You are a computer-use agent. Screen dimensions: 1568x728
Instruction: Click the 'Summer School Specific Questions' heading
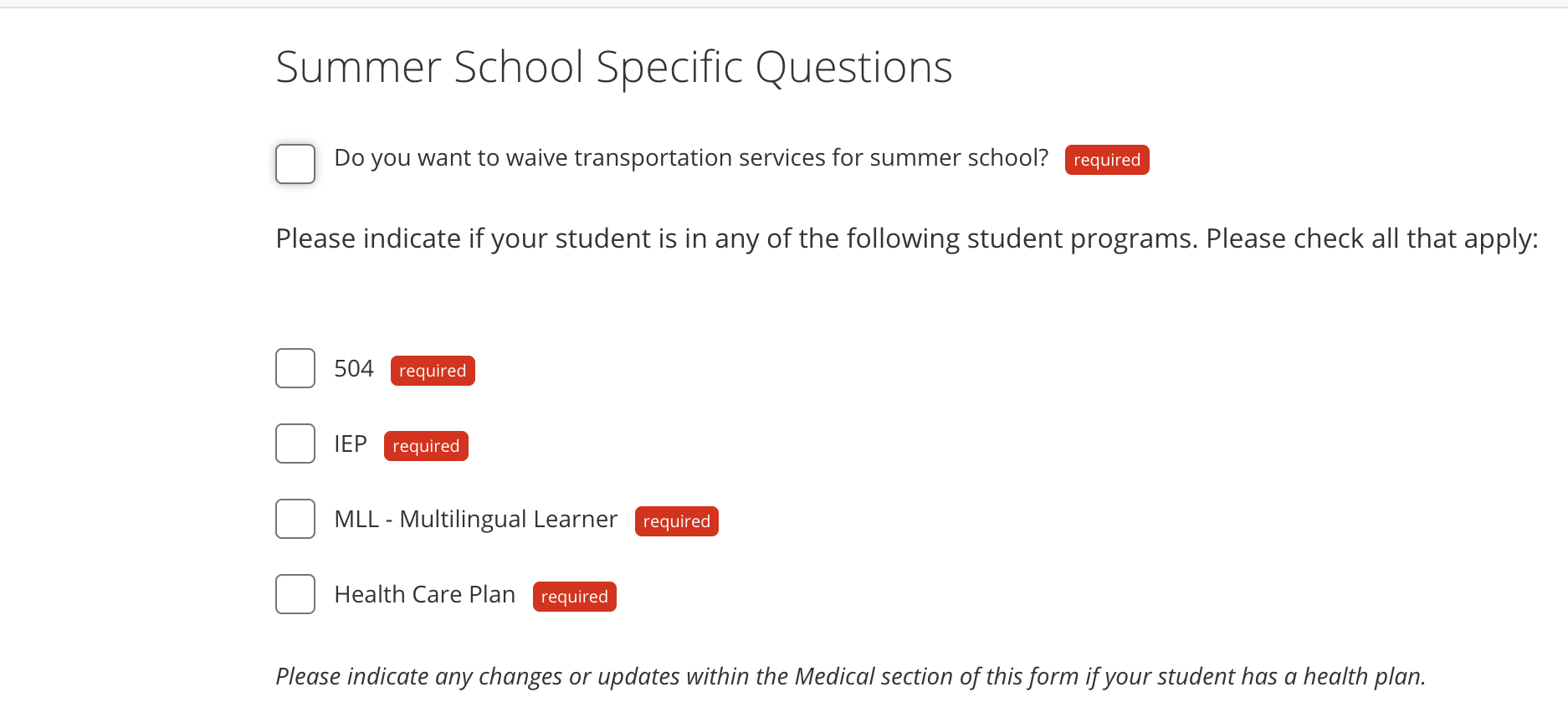pyautogui.click(x=613, y=67)
